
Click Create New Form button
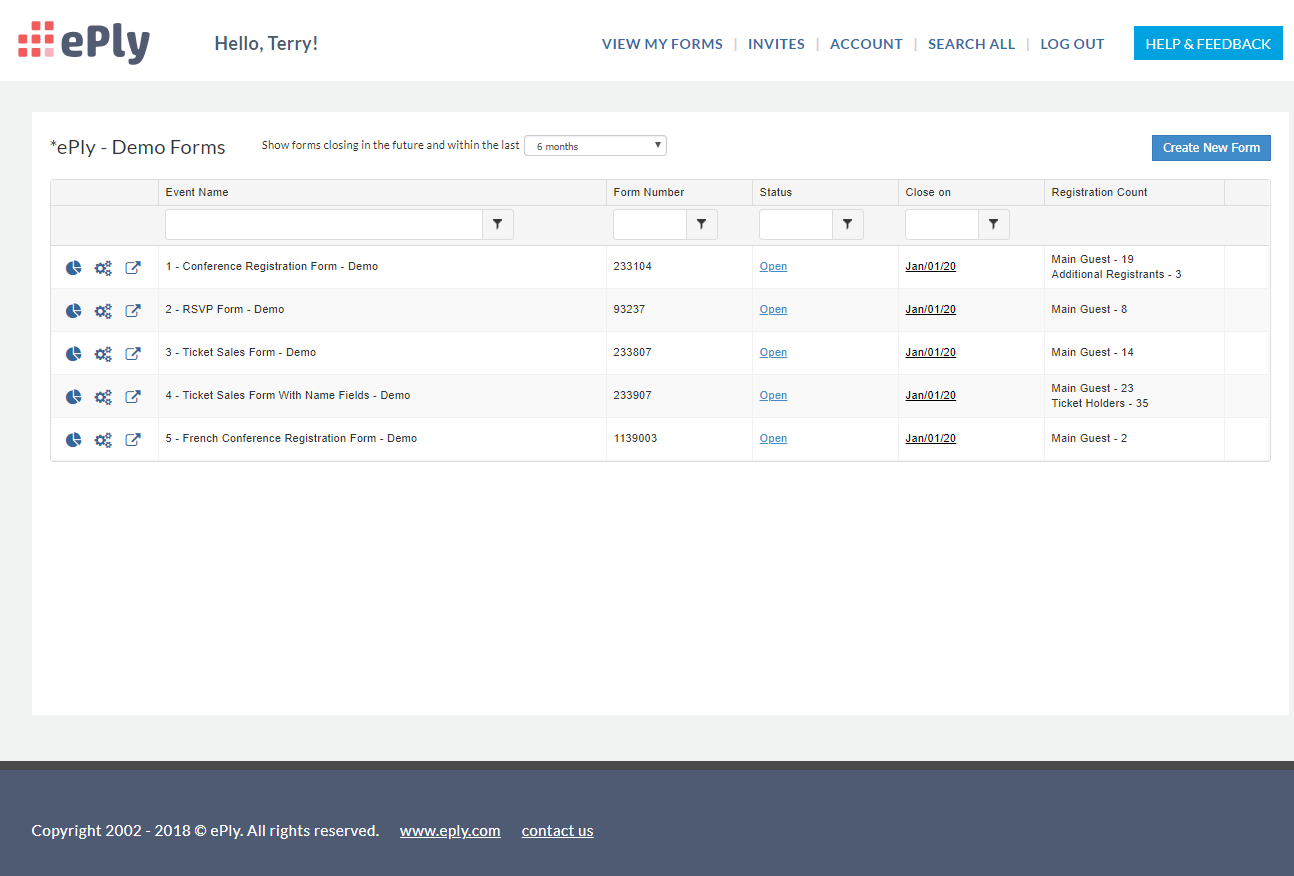pyautogui.click(x=1211, y=147)
